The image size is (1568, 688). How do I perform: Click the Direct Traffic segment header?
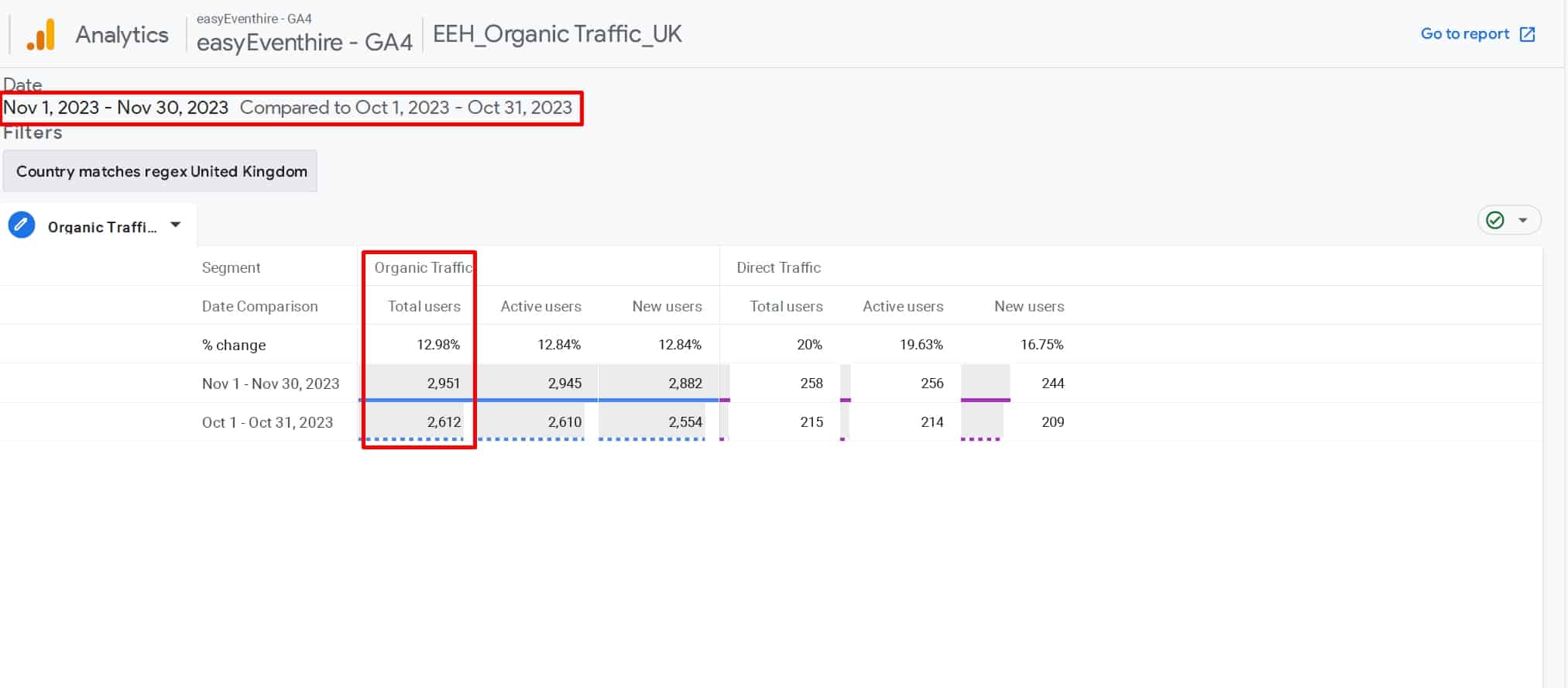(778, 267)
